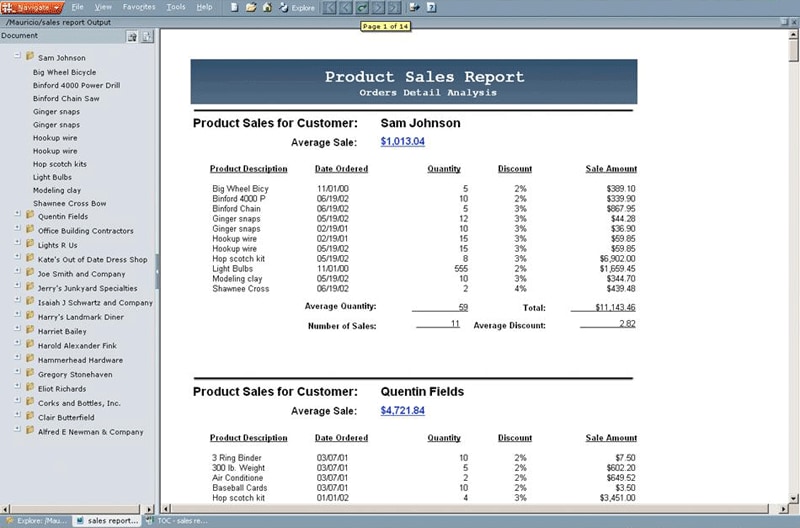Screen dimensions: 800x528
Task: Jump to first page arrow
Action: [x=330, y=8]
